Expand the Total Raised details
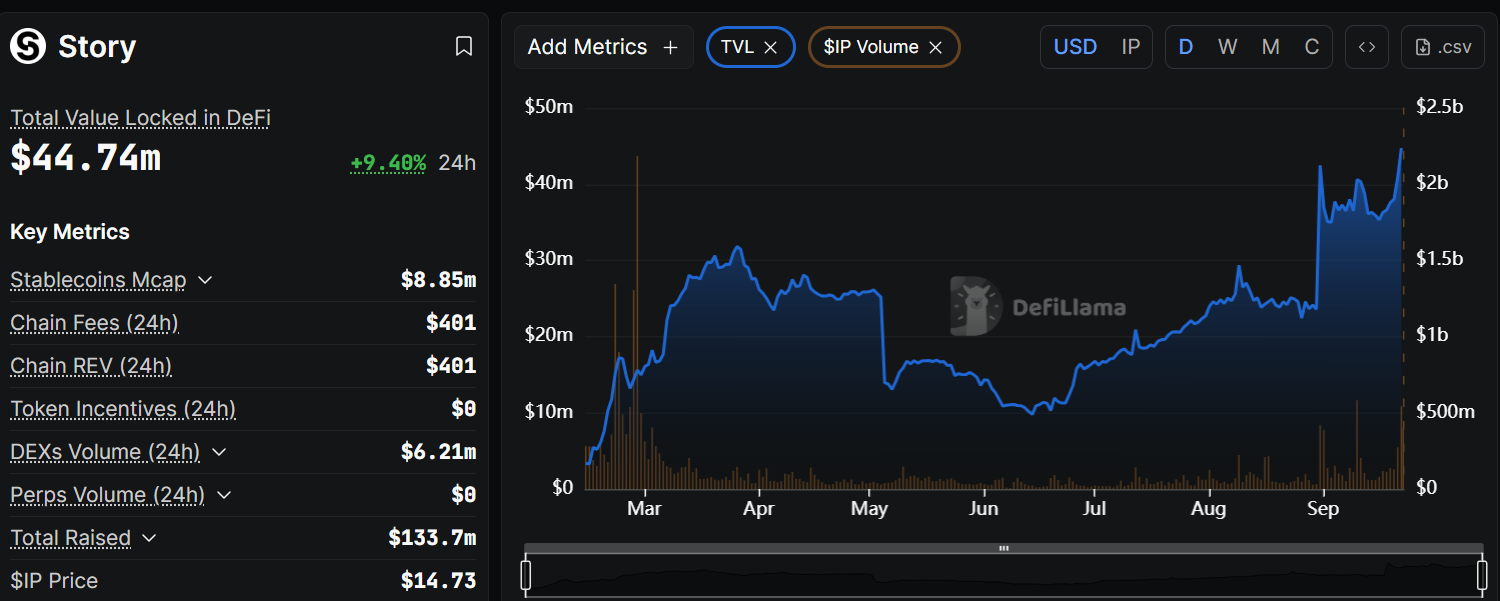Viewport: 1500px width, 601px height. click(149, 538)
